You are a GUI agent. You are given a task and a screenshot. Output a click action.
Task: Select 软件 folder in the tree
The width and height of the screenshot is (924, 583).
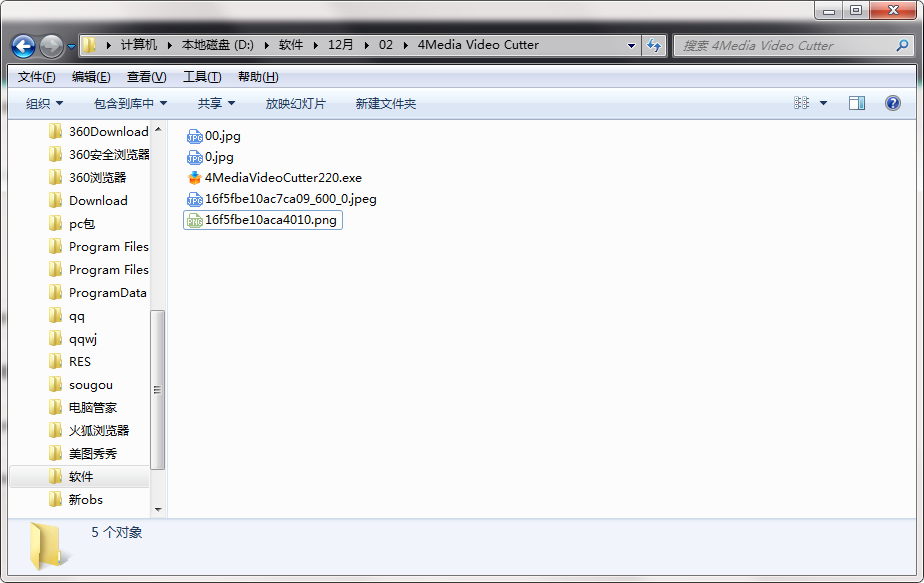80,476
